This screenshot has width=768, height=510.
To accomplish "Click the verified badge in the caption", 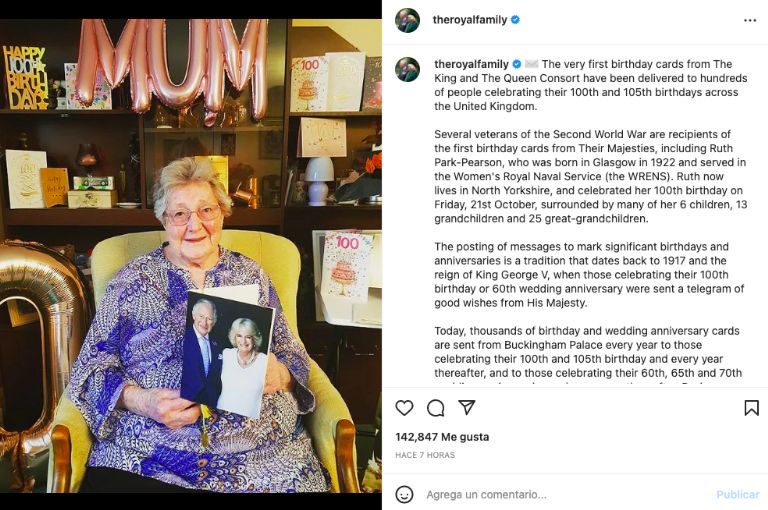I will tap(516, 64).
